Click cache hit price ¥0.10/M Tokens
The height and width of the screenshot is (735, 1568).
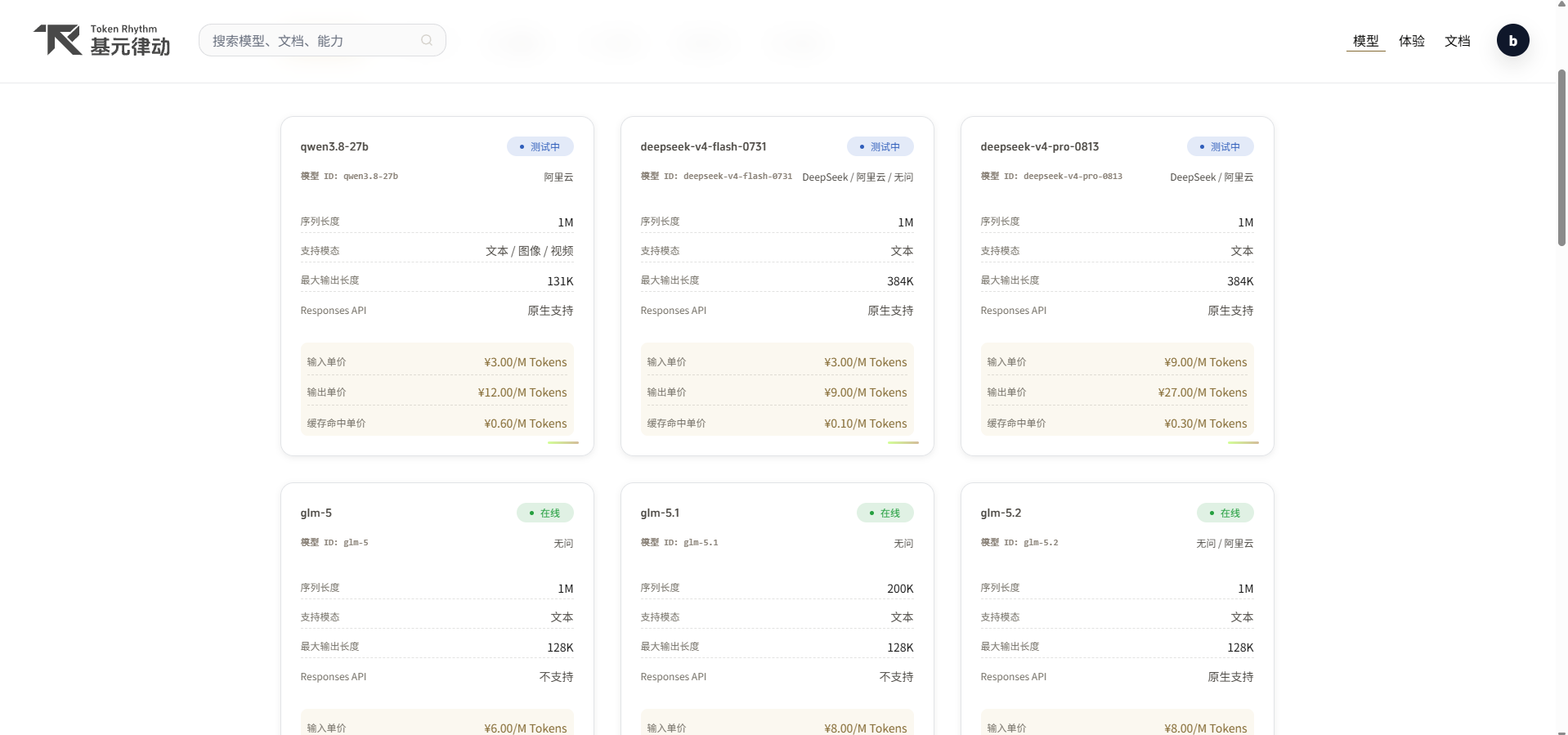866,424
